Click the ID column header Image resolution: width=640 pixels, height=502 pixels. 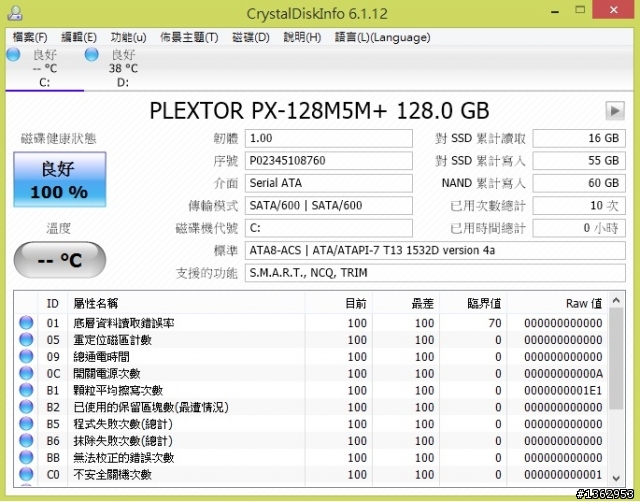[x=53, y=304]
